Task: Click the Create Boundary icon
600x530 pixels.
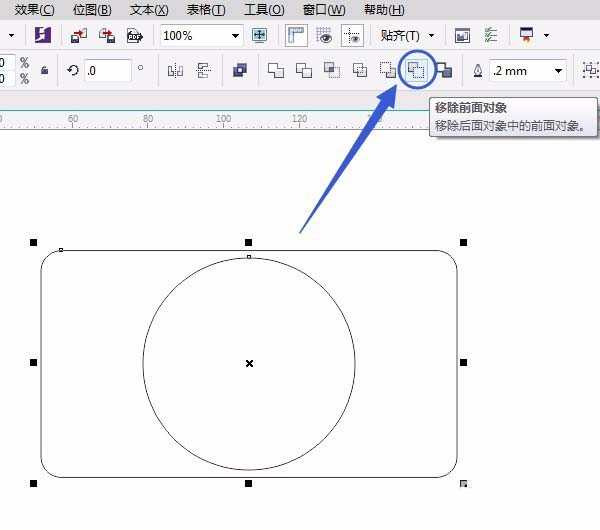Action: [x=445, y=70]
